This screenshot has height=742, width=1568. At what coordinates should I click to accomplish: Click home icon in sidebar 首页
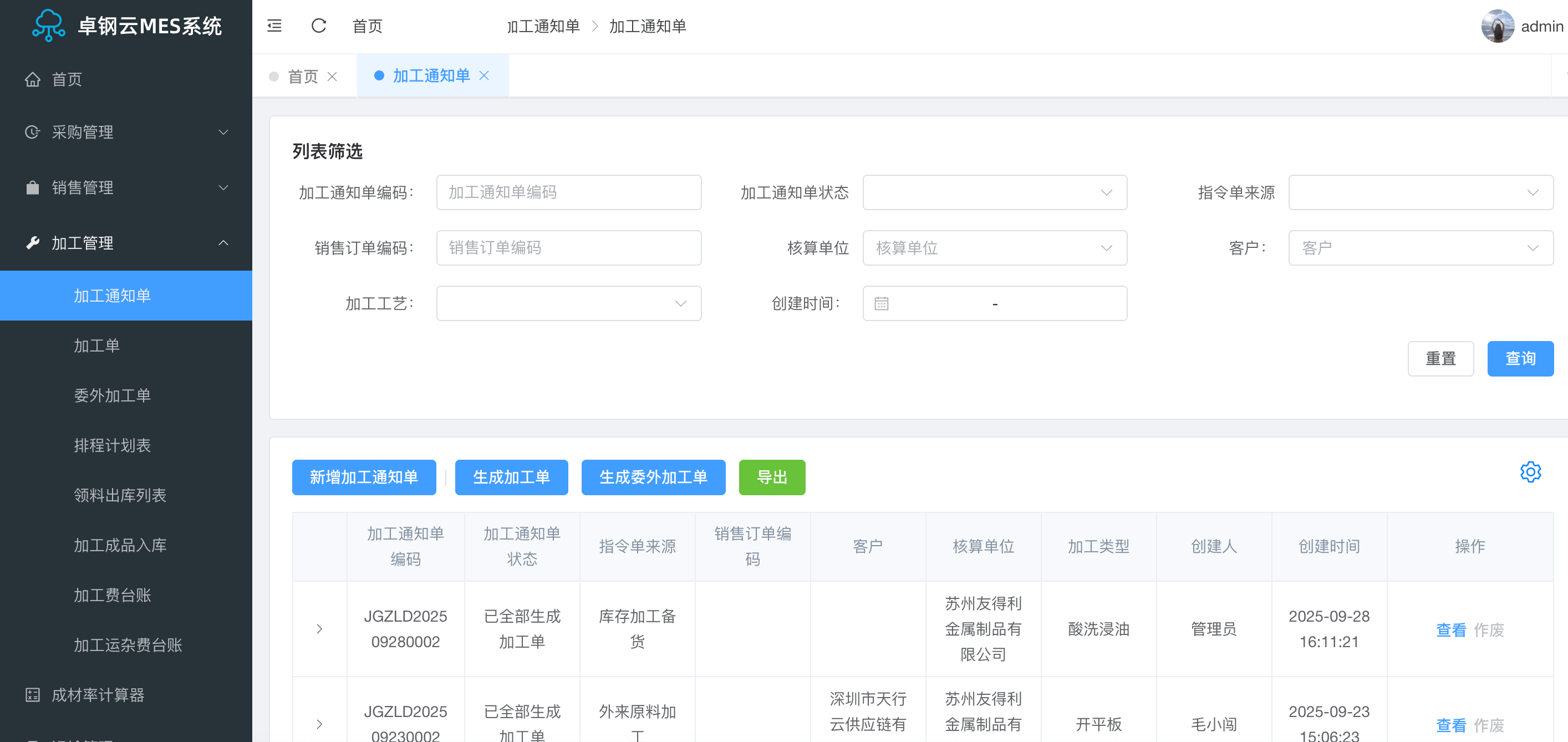(x=32, y=79)
